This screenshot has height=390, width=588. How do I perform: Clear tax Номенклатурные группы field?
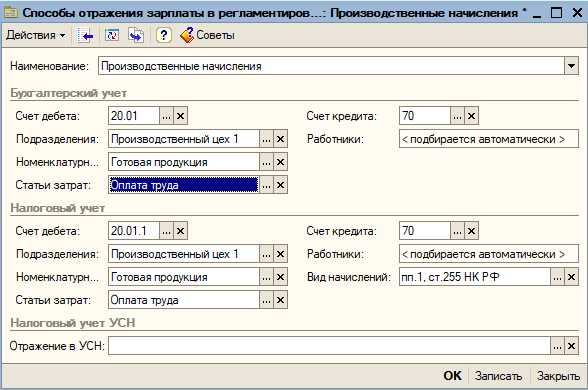280,277
